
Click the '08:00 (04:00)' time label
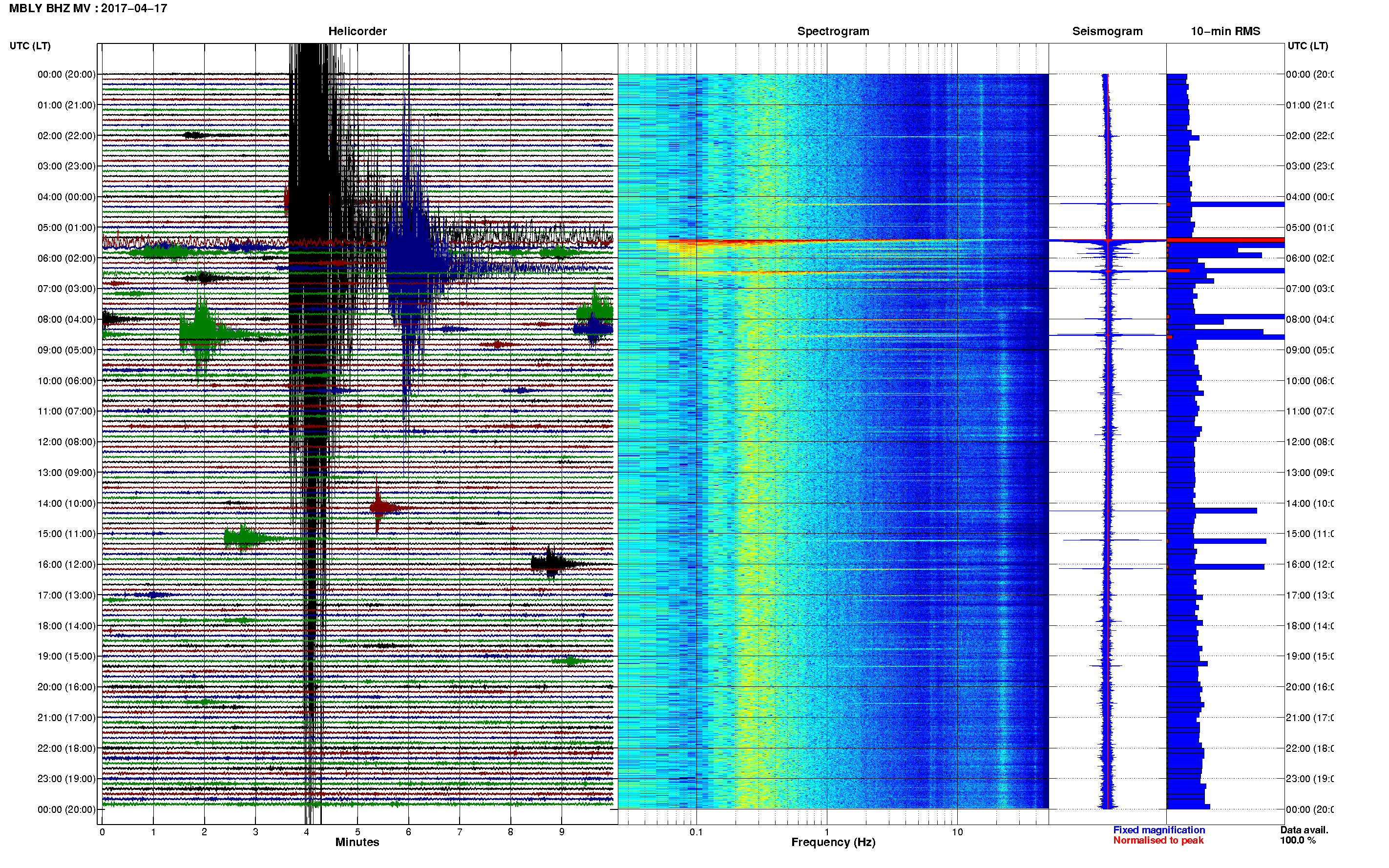tap(66, 319)
